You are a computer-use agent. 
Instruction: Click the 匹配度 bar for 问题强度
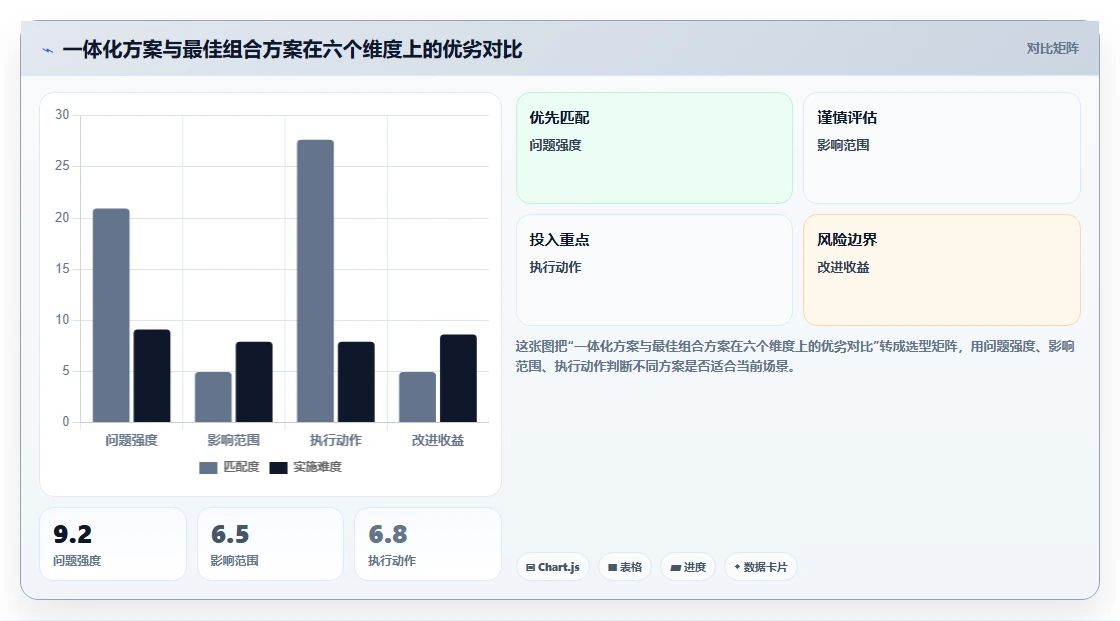click(x=111, y=315)
